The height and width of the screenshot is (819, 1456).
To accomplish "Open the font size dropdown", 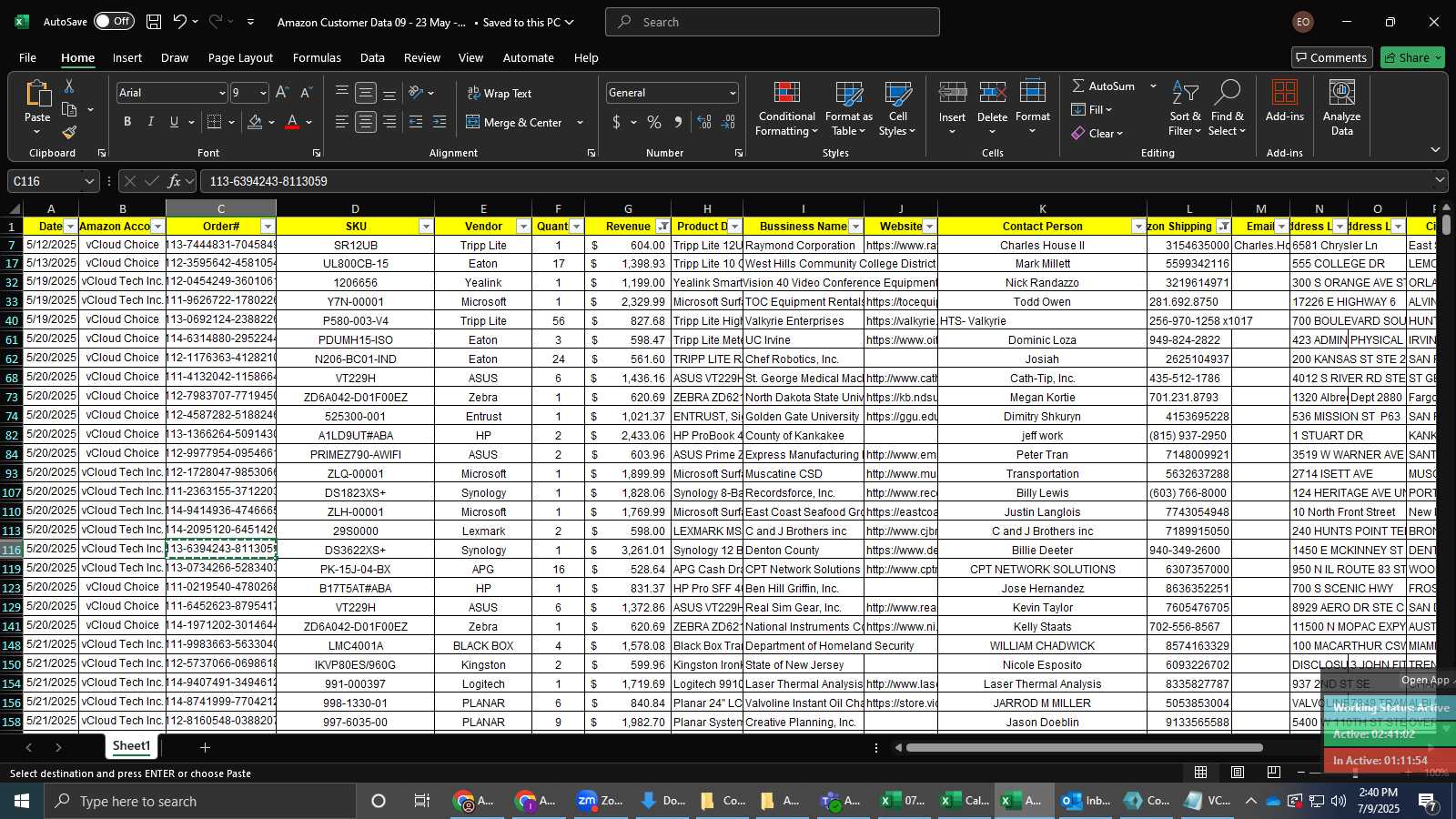I will (263, 93).
